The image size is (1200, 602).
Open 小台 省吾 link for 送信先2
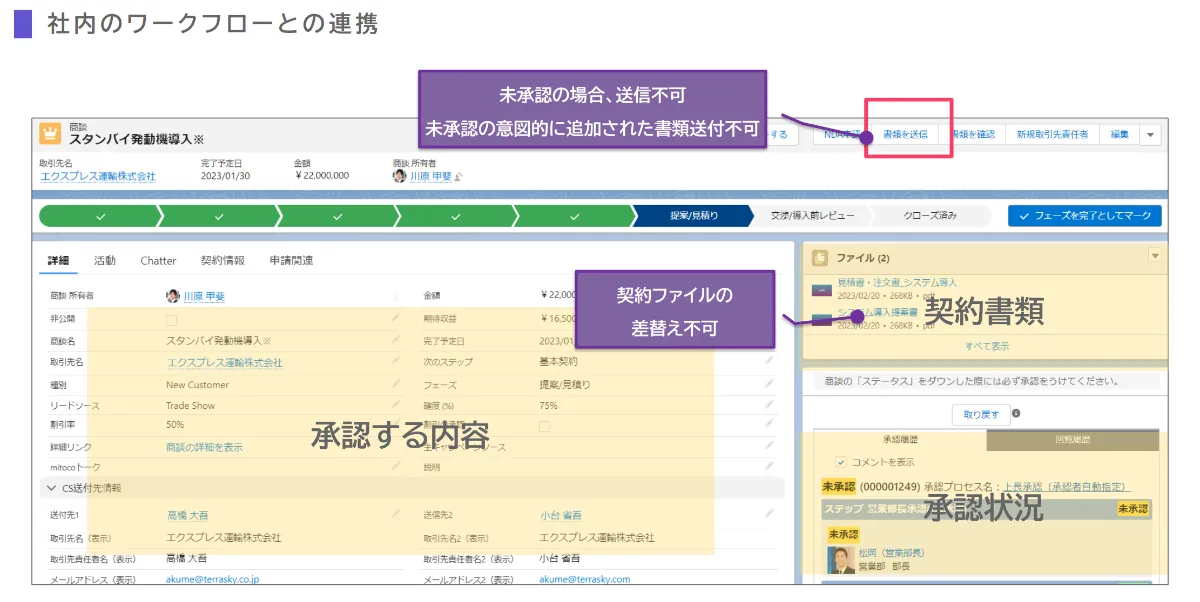[x=560, y=515]
